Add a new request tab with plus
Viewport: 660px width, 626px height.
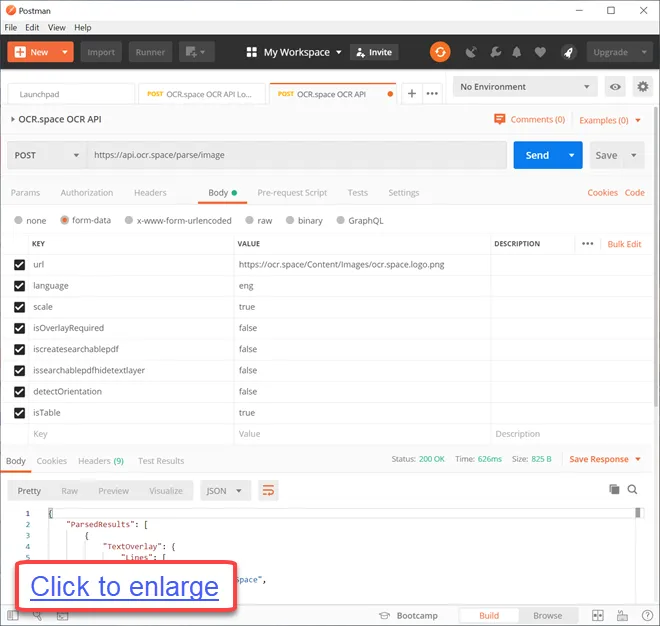point(412,93)
